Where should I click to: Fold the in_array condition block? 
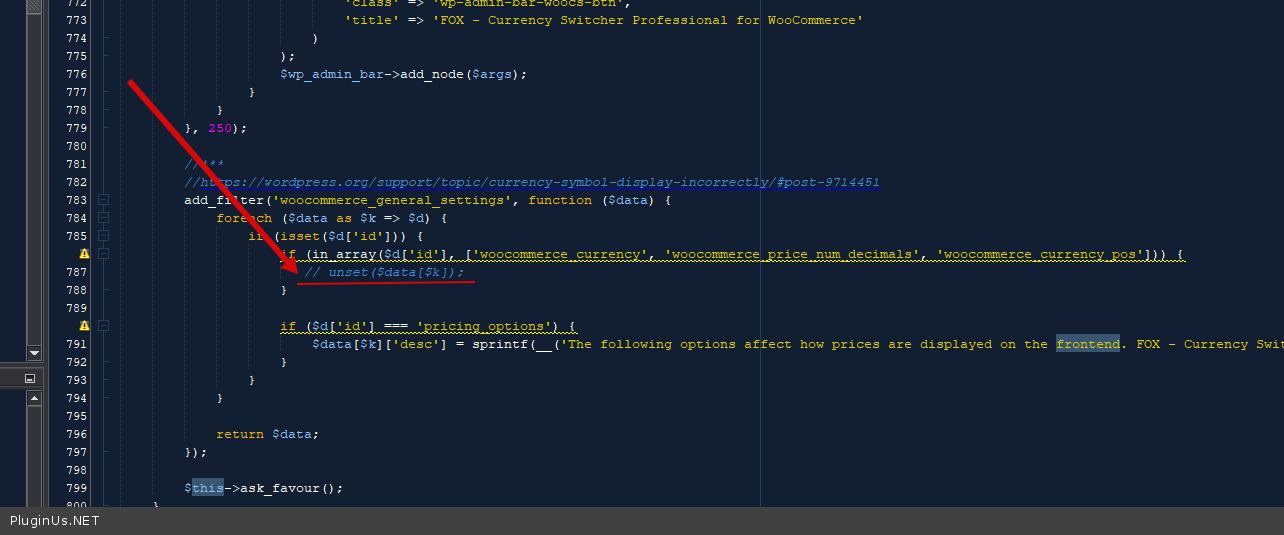tap(103, 254)
